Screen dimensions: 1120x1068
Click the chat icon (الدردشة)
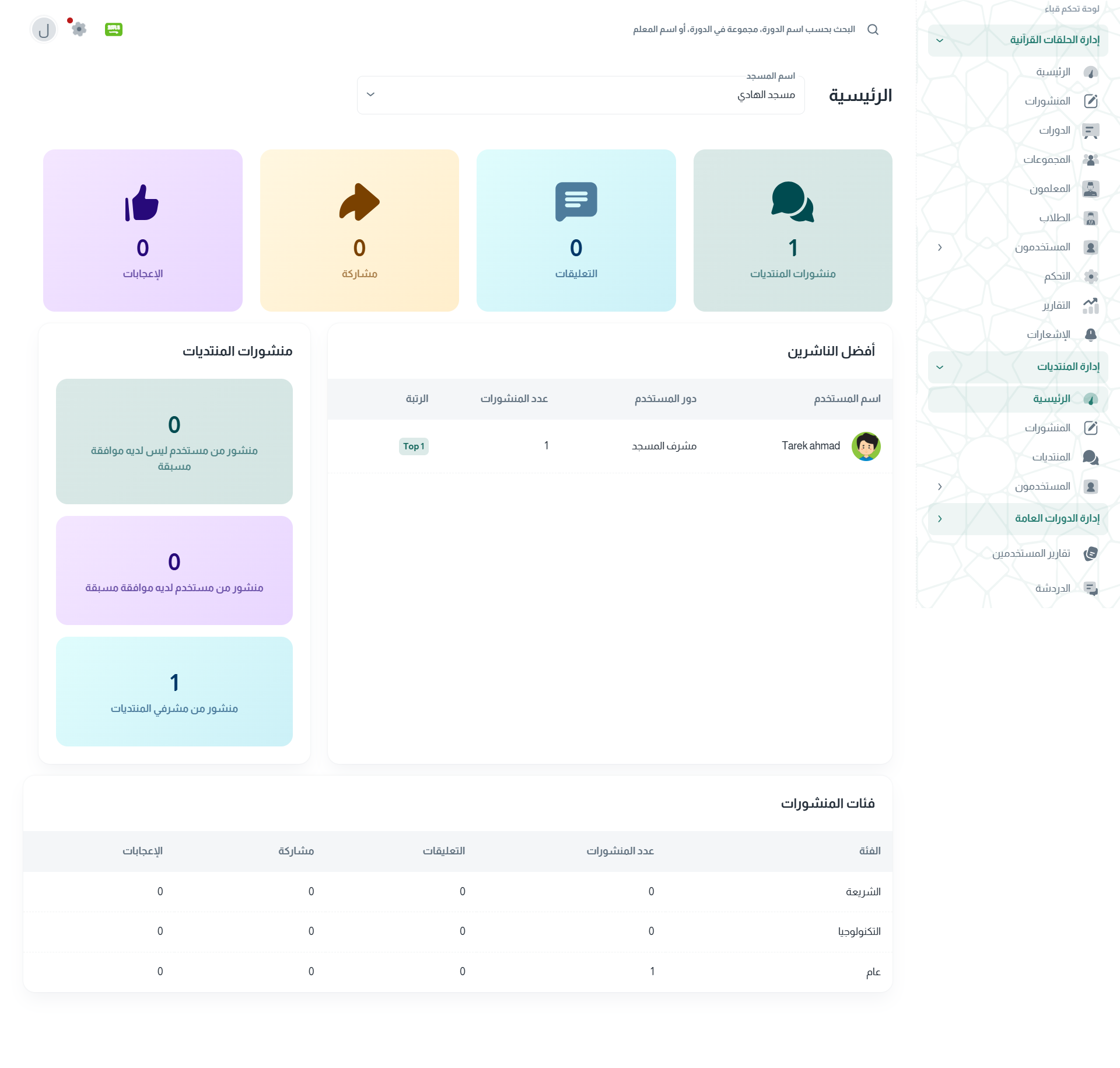coord(1090,588)
